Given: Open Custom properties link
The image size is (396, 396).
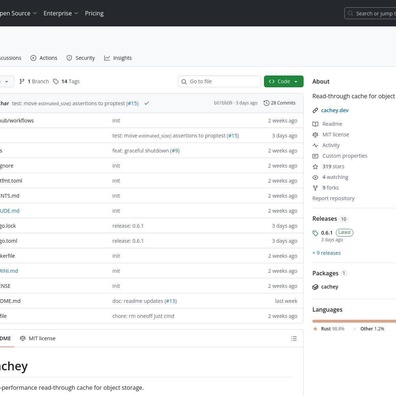Looking at the screenshot, I should click(x=345, y=156).
